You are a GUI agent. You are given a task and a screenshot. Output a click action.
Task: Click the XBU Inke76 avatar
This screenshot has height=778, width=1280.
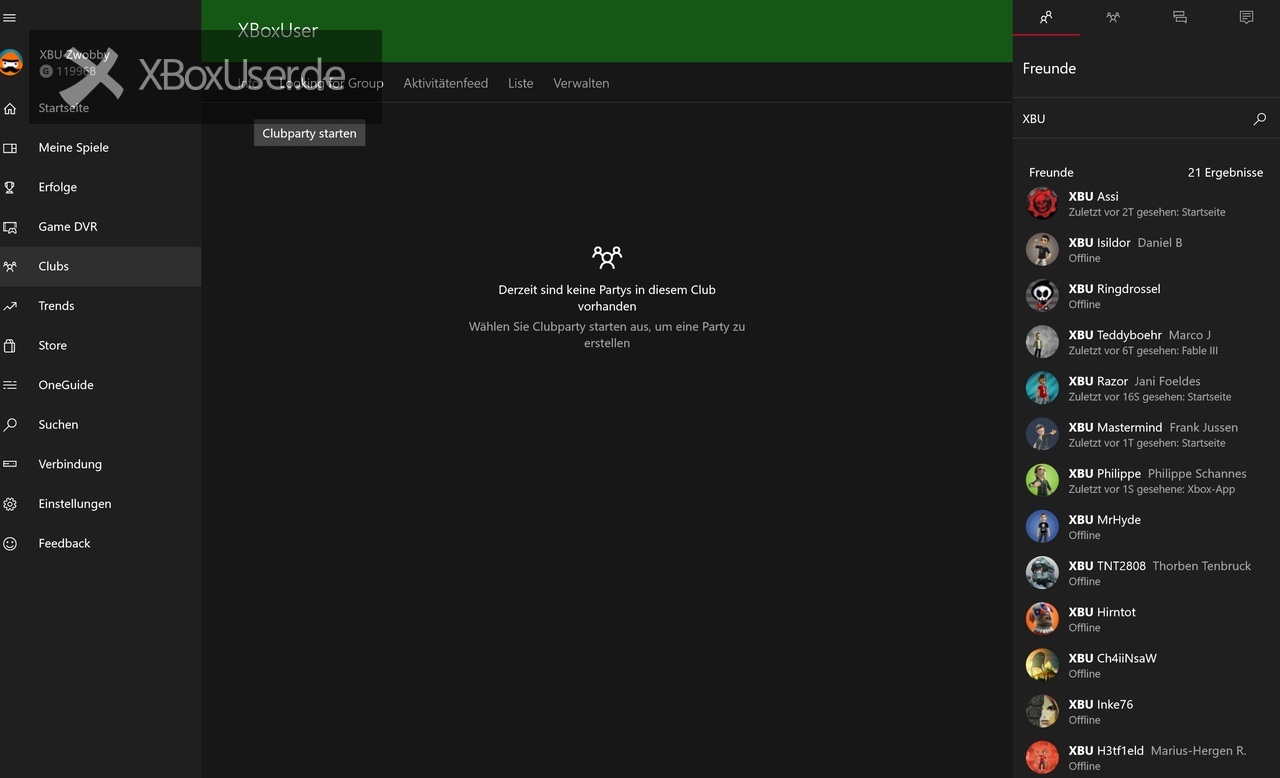[1042, 711]
